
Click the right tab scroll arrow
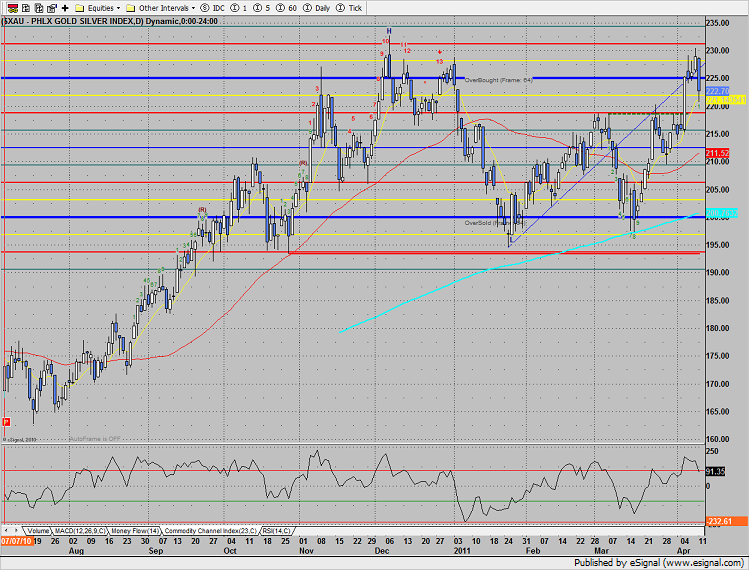pos(16,531)
